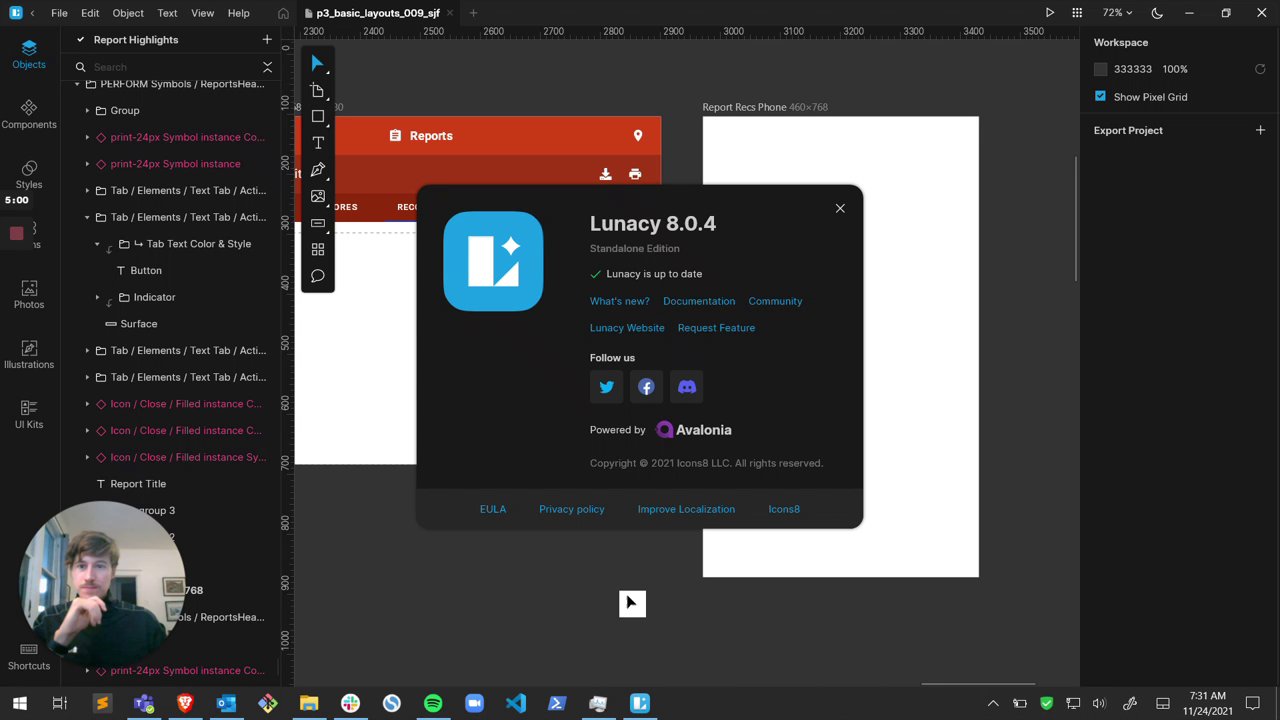
Task: Open a new document tab with plus
Action: 473,13
